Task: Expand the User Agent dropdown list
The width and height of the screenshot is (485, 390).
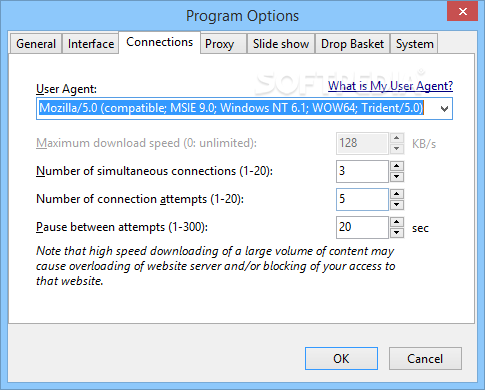Action: coord(444,109)
